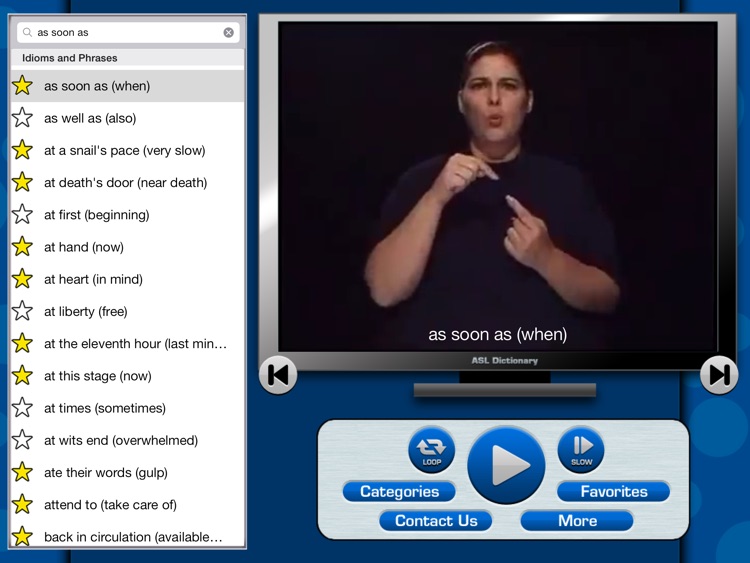Image resolution: width=750 pixels, height=563 pixels.
Task: Go to previous sign with skip-back button
Action: 278,375
